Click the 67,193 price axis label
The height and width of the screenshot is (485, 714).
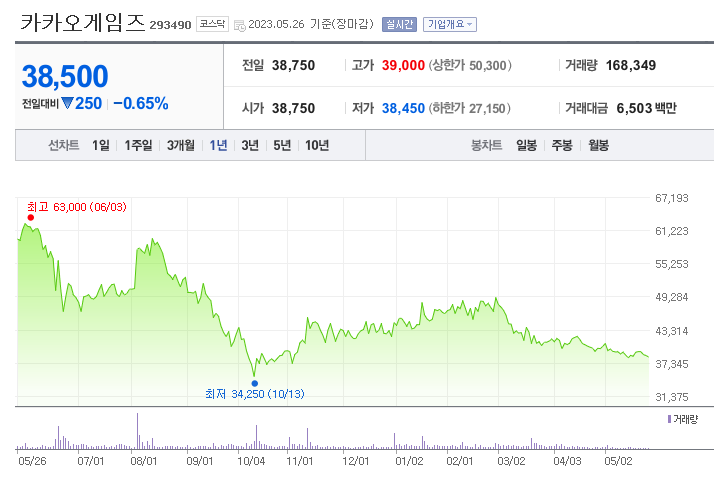coord(672,198)
